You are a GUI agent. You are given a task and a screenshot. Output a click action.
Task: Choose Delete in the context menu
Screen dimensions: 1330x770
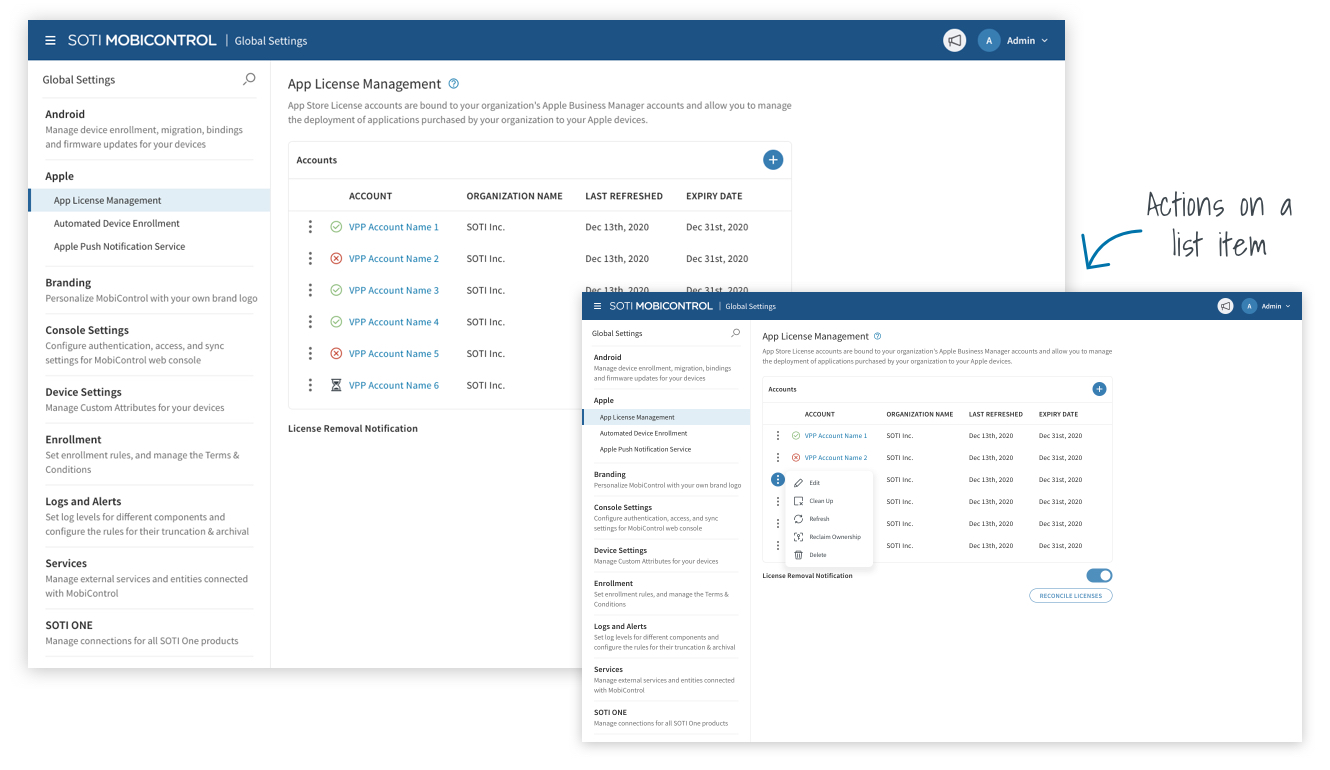(x=817, y=555)
